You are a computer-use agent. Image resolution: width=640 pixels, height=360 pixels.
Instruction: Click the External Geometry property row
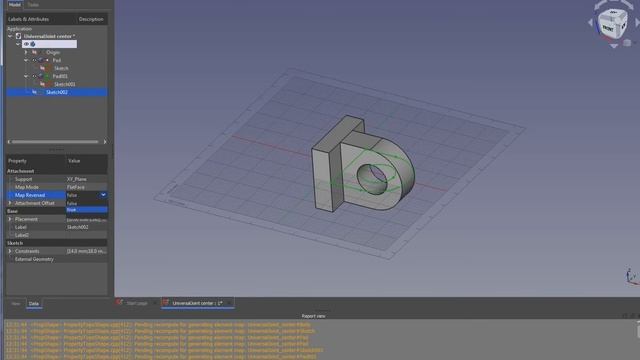coord(57,259)
